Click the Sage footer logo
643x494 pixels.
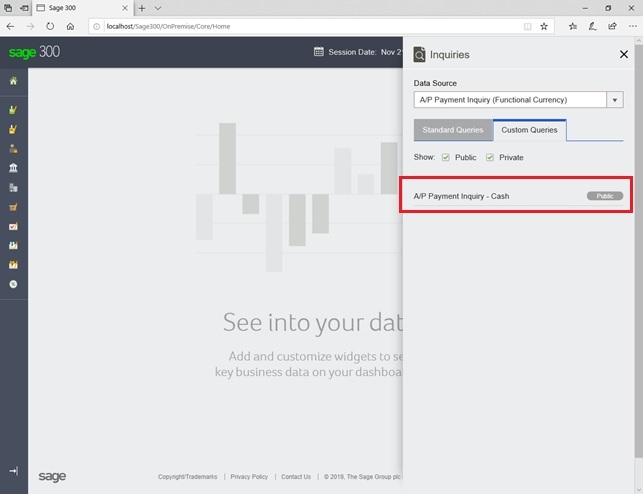pyautogui.click(x=52, y=476)
